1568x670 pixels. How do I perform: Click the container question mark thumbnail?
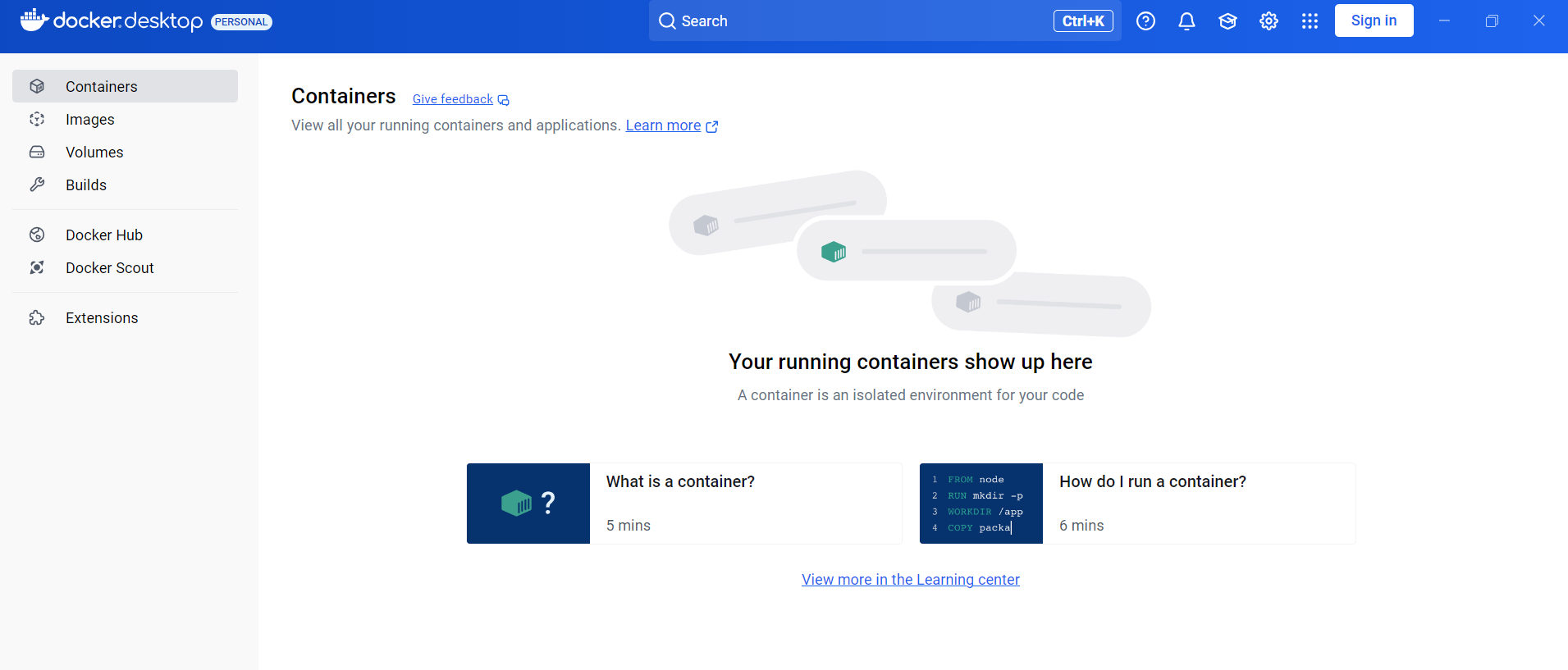528,504
